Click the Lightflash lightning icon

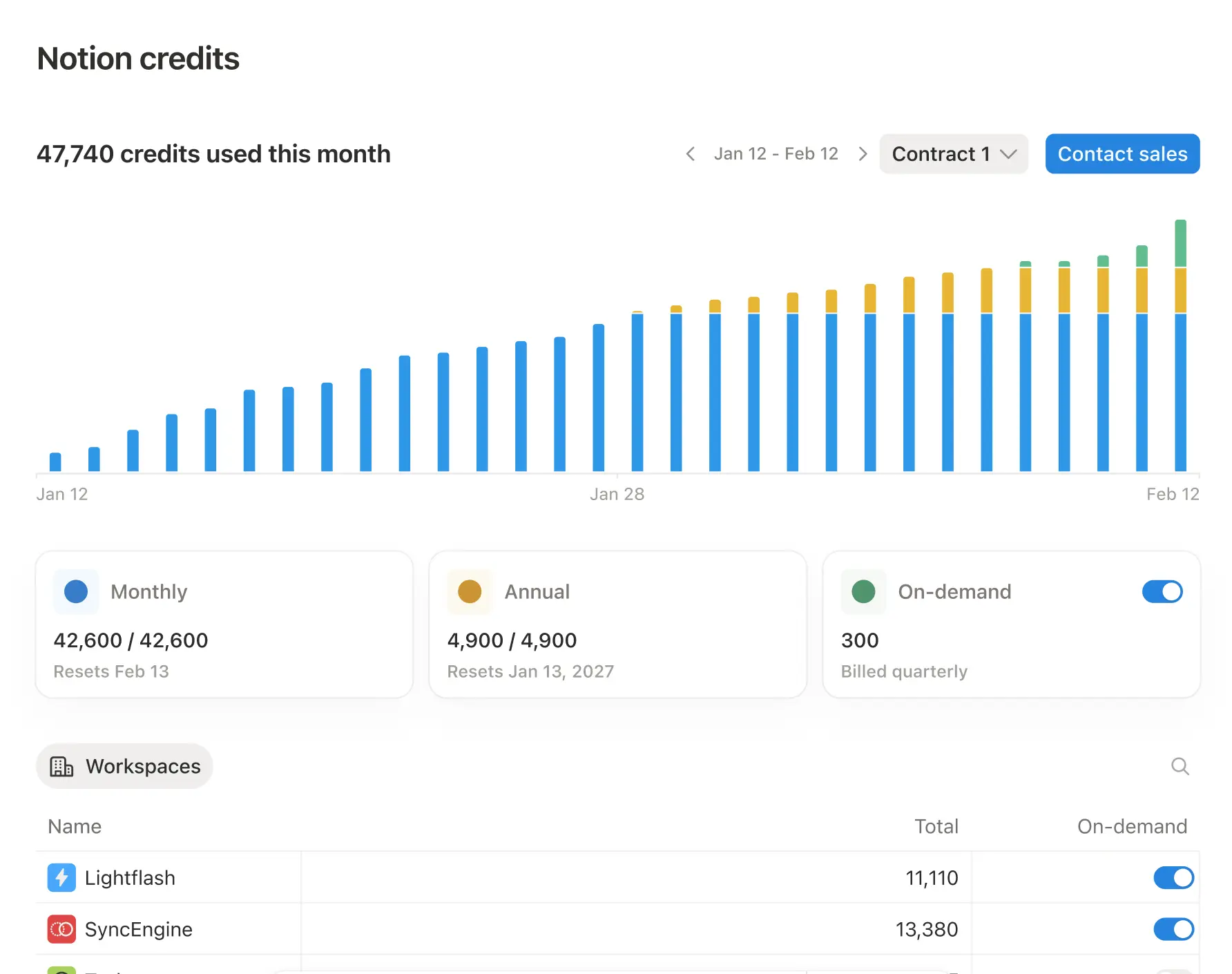click(x=61, y=877)
